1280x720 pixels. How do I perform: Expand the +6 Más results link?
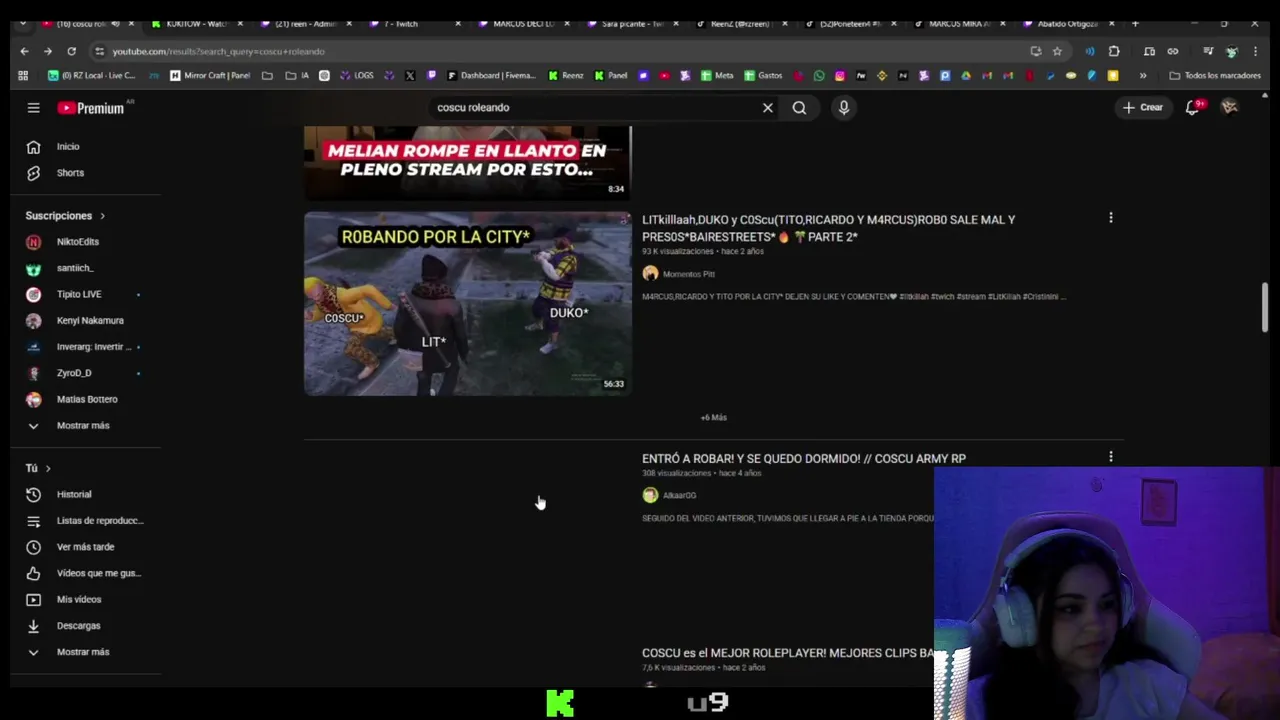714,417
